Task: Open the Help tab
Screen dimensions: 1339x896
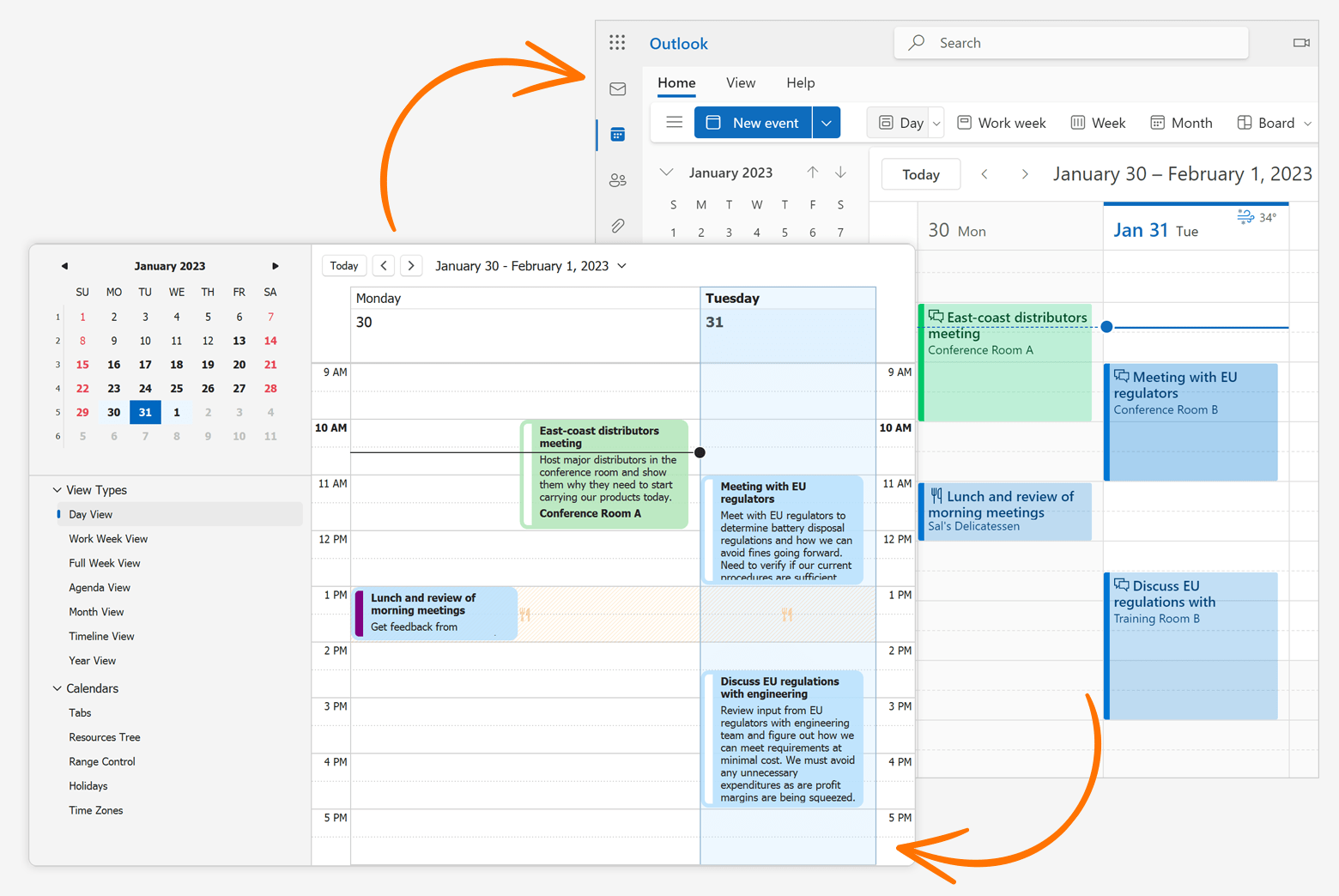Action: [800, 82]
